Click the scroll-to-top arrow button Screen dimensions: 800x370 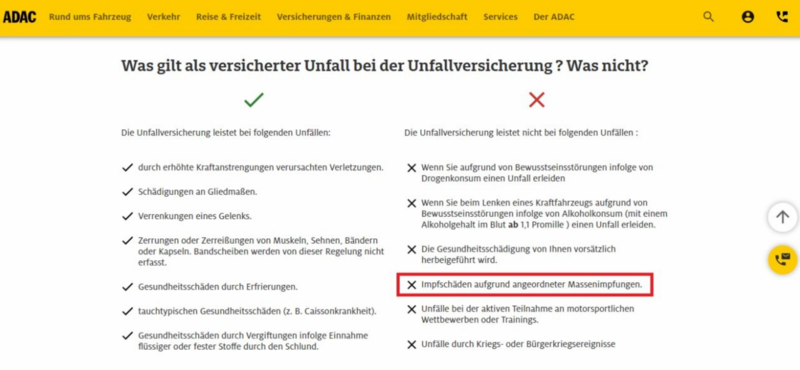click(783, 217)
